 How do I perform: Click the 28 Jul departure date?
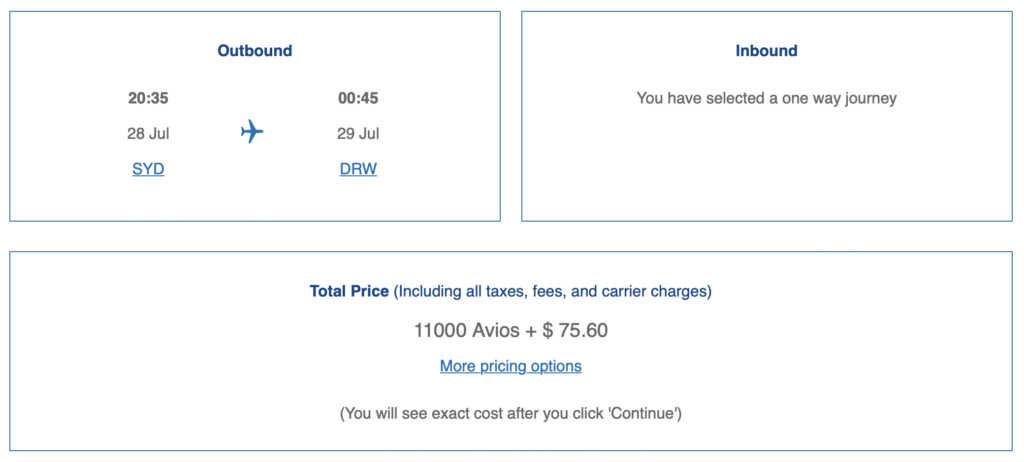[x=148, y=134]
